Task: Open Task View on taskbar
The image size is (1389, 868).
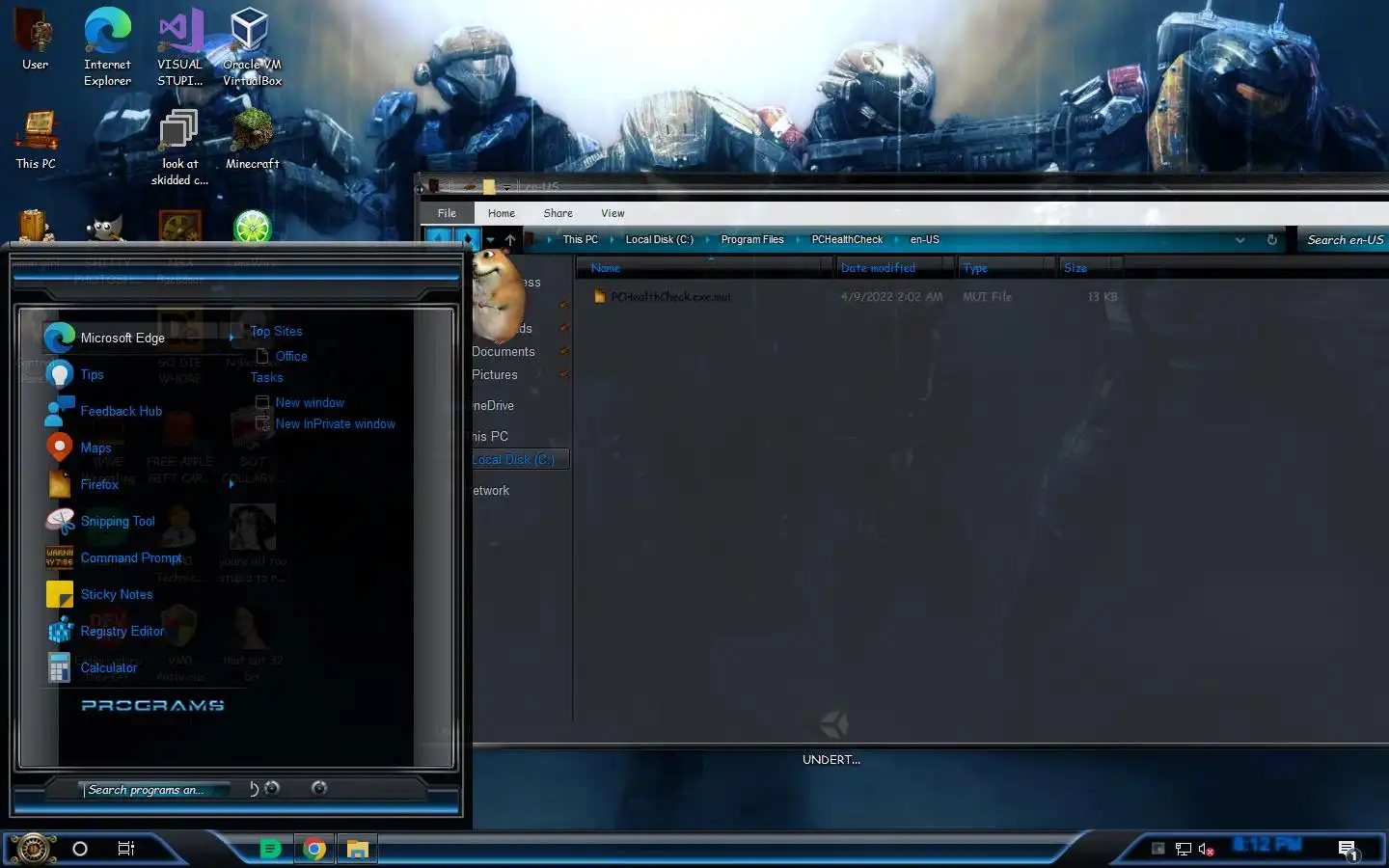Action: click(125, 849)
